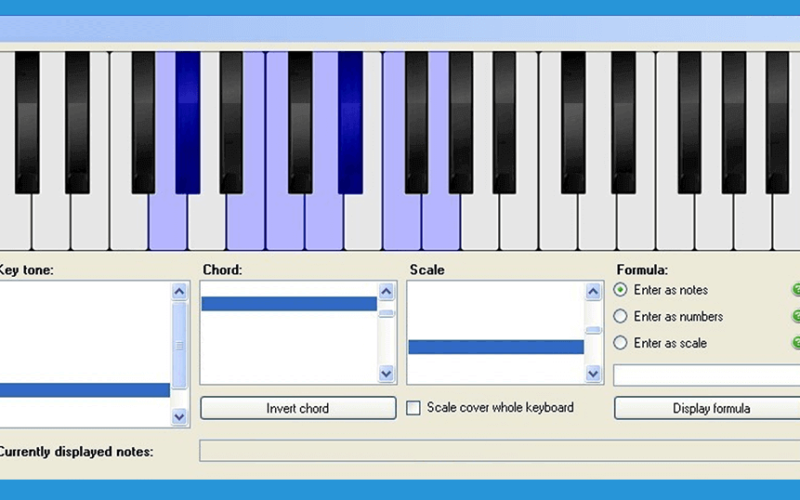Click the Scale list up arrow
The height and width of the screenshot is (500, 800).
click(593, 291)
